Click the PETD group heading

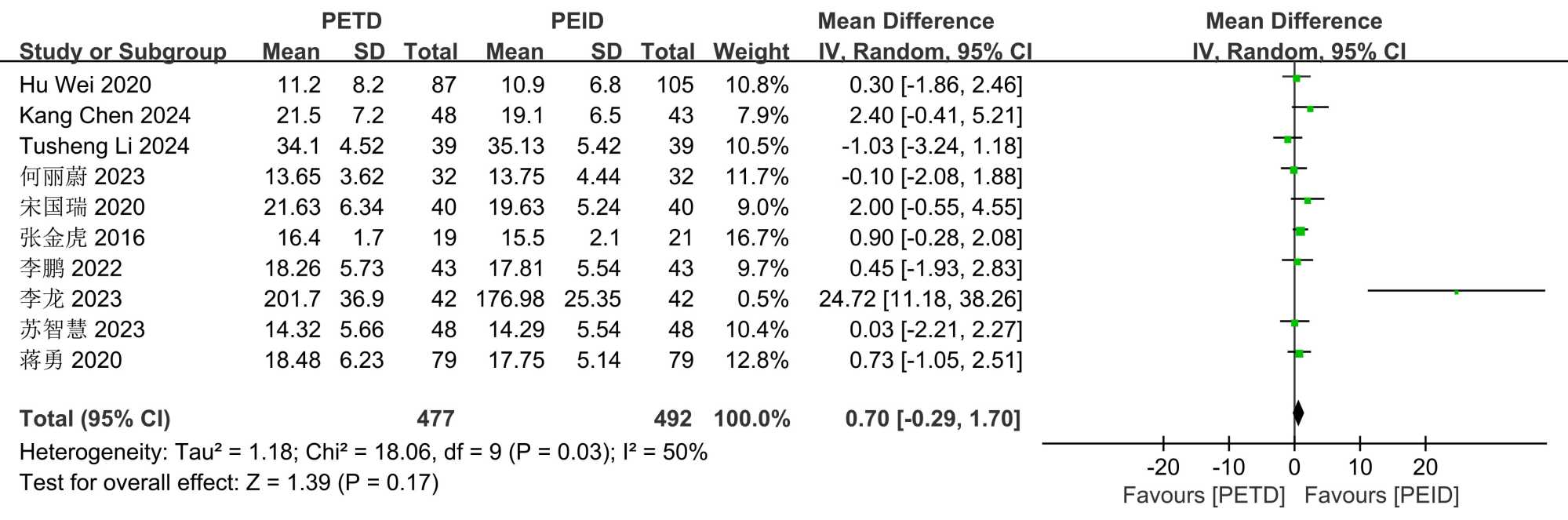[351, 21]
